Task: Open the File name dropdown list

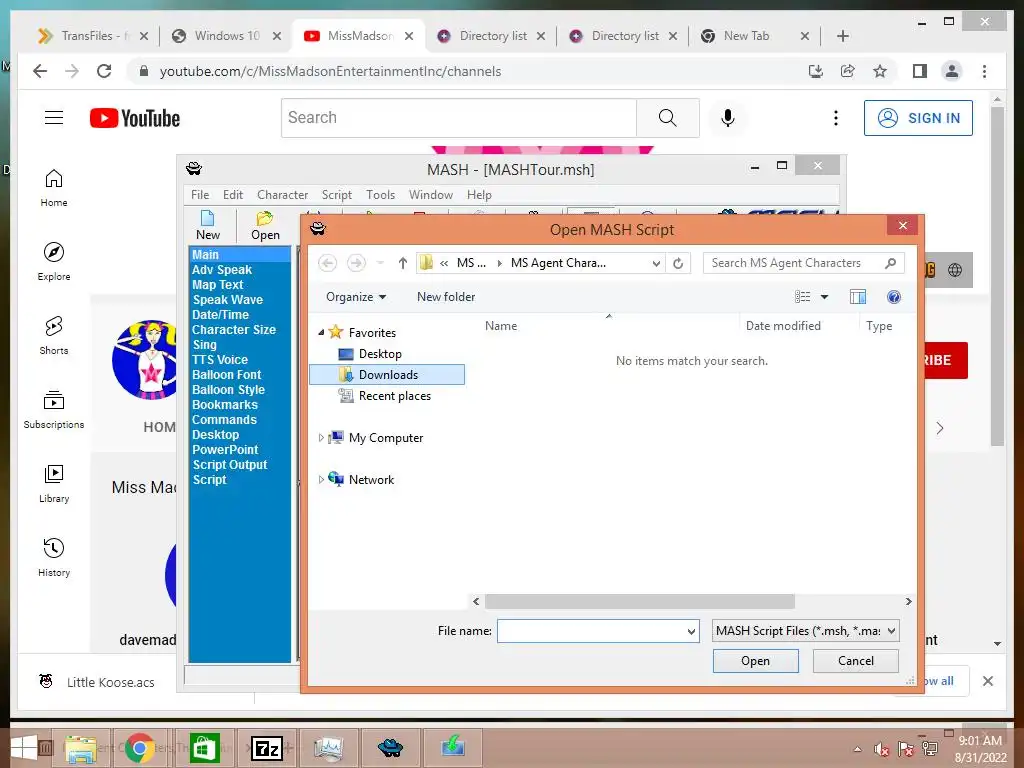Action: (691, 631)
